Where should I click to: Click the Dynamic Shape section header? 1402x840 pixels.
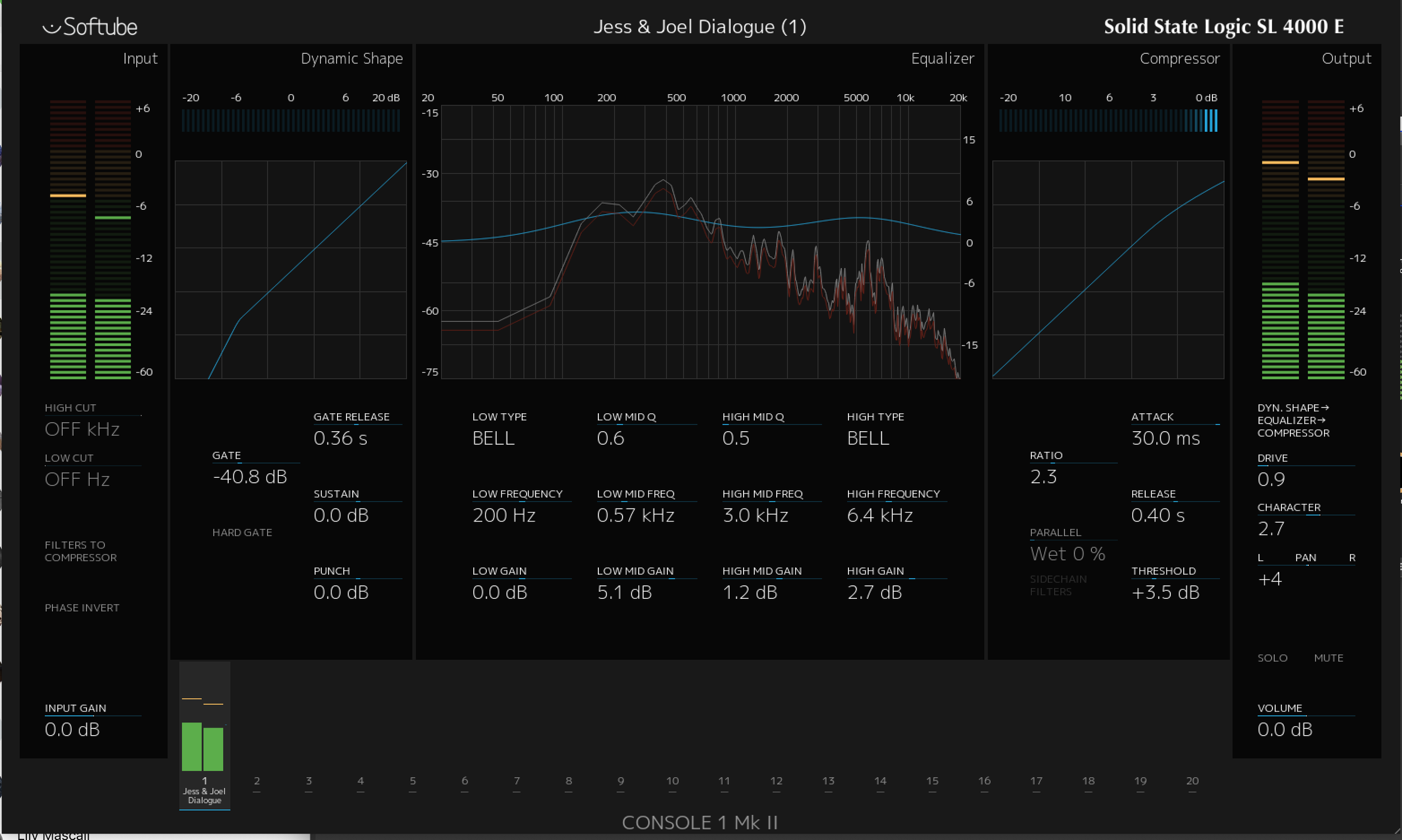[x=352, y=58]
